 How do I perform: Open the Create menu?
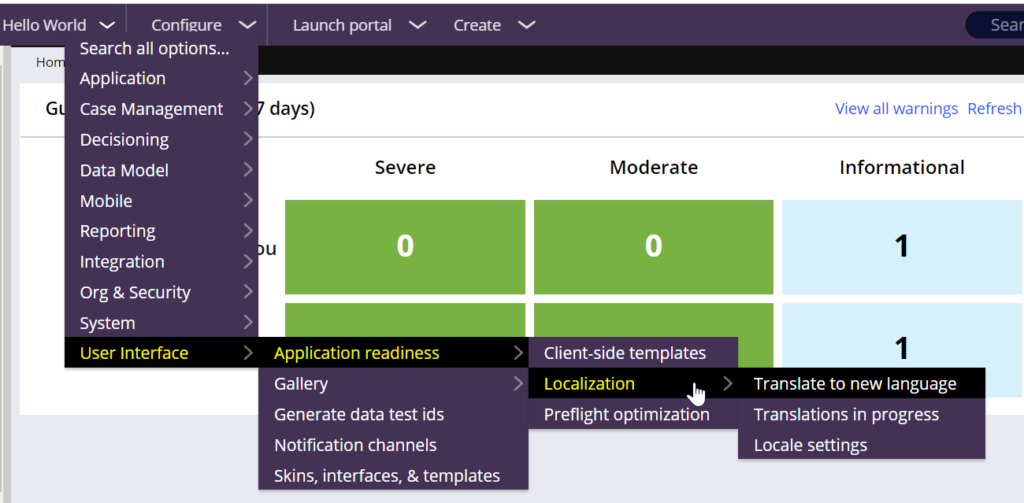(494, 25)
